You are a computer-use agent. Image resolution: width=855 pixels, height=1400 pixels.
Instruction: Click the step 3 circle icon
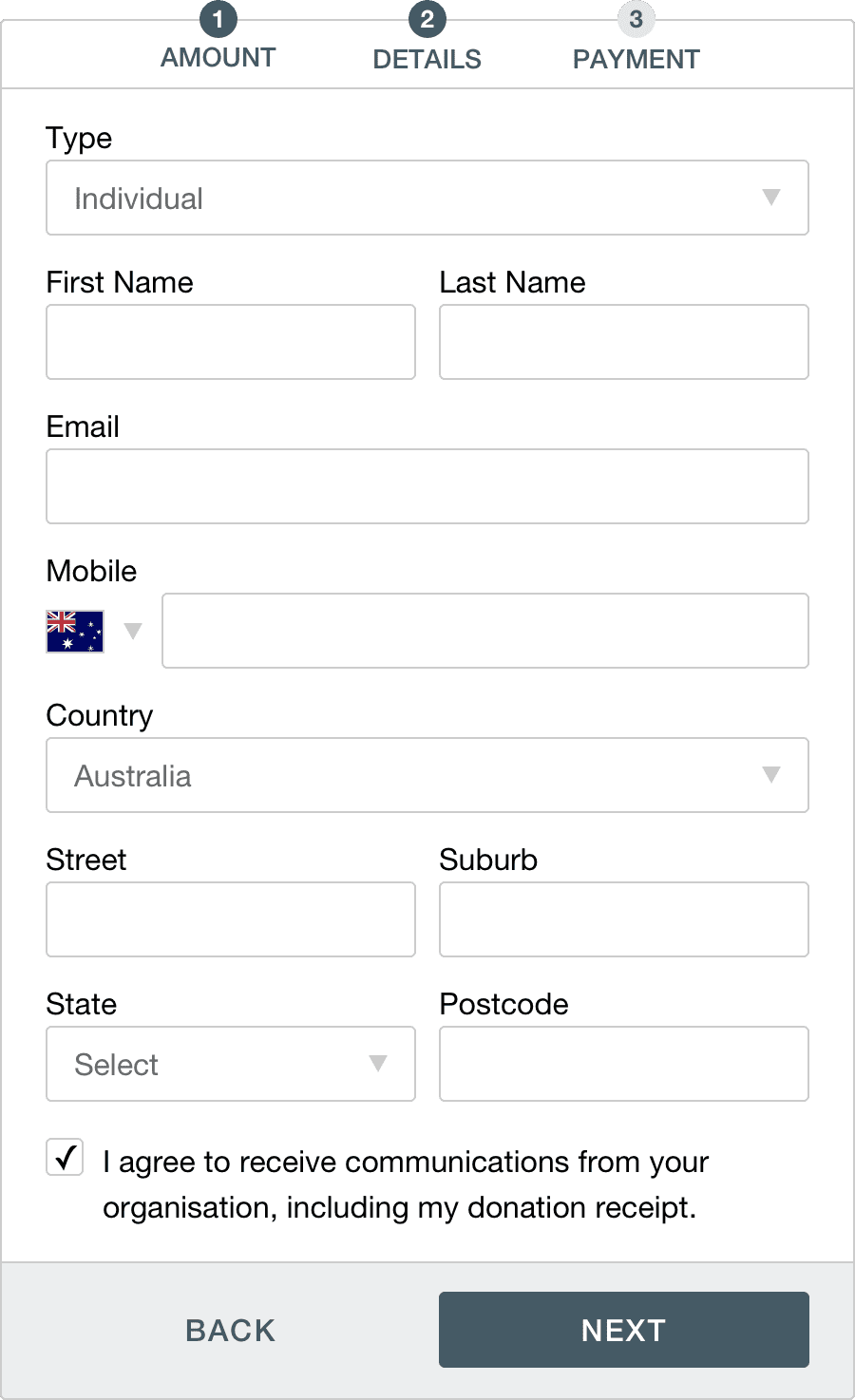click(636, 19)
